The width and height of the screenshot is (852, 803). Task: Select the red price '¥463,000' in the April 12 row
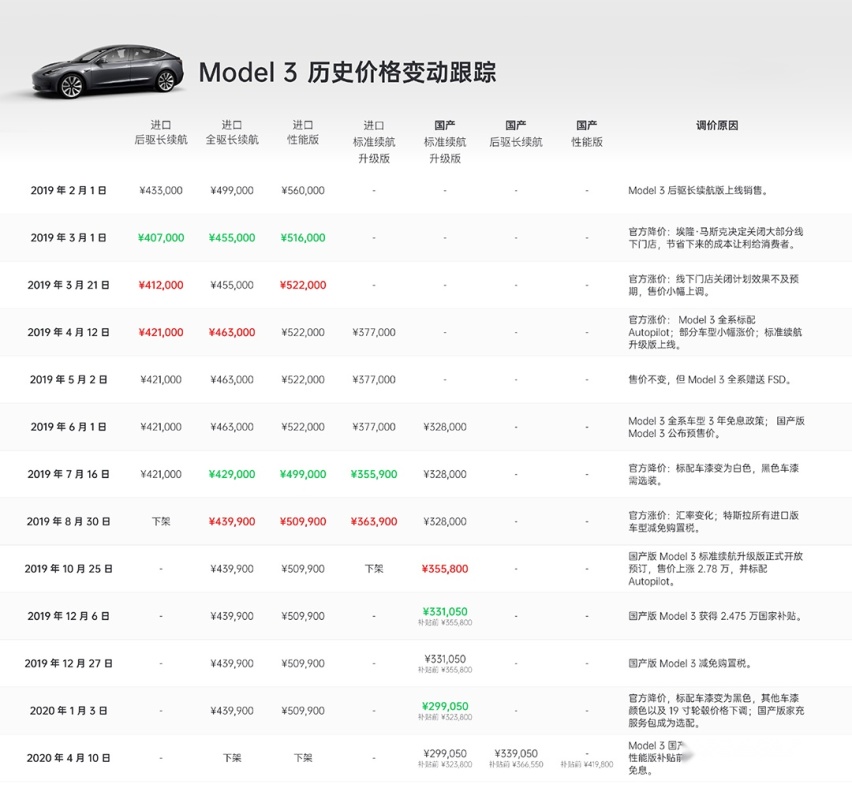point(232,333)
